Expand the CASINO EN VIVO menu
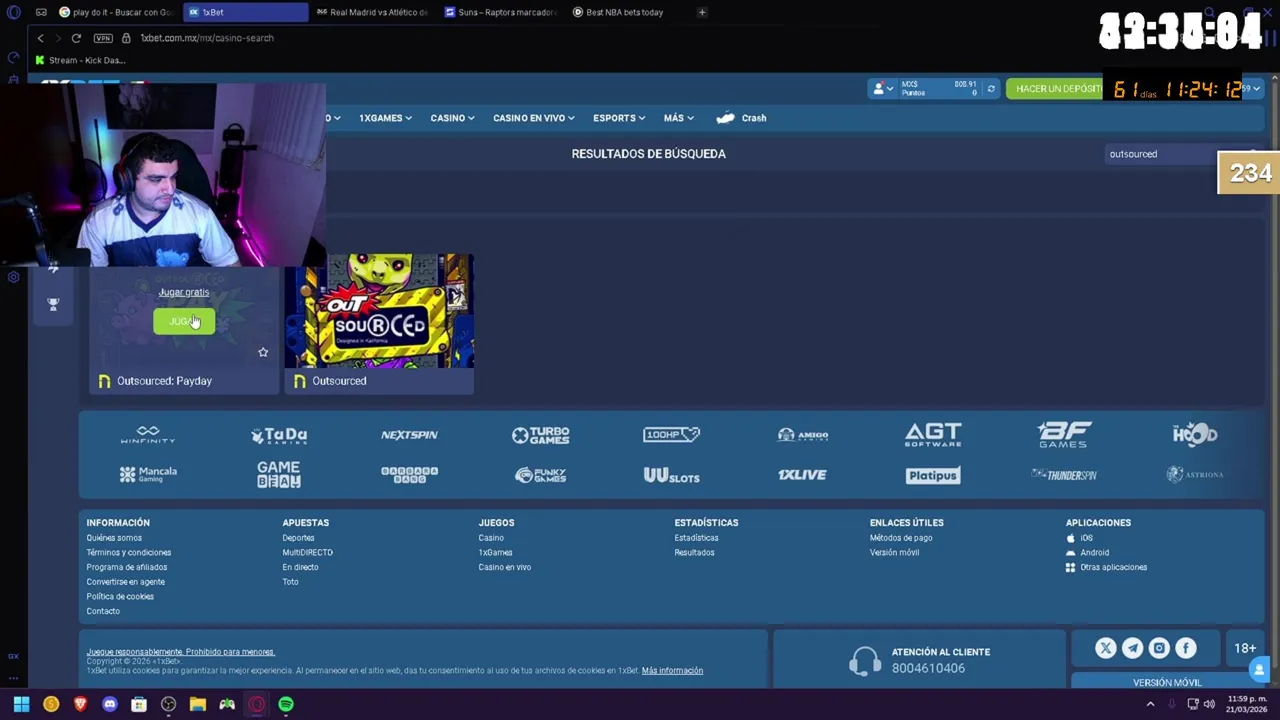Viewport: 1280px width, 720px height. pos(533,118)
